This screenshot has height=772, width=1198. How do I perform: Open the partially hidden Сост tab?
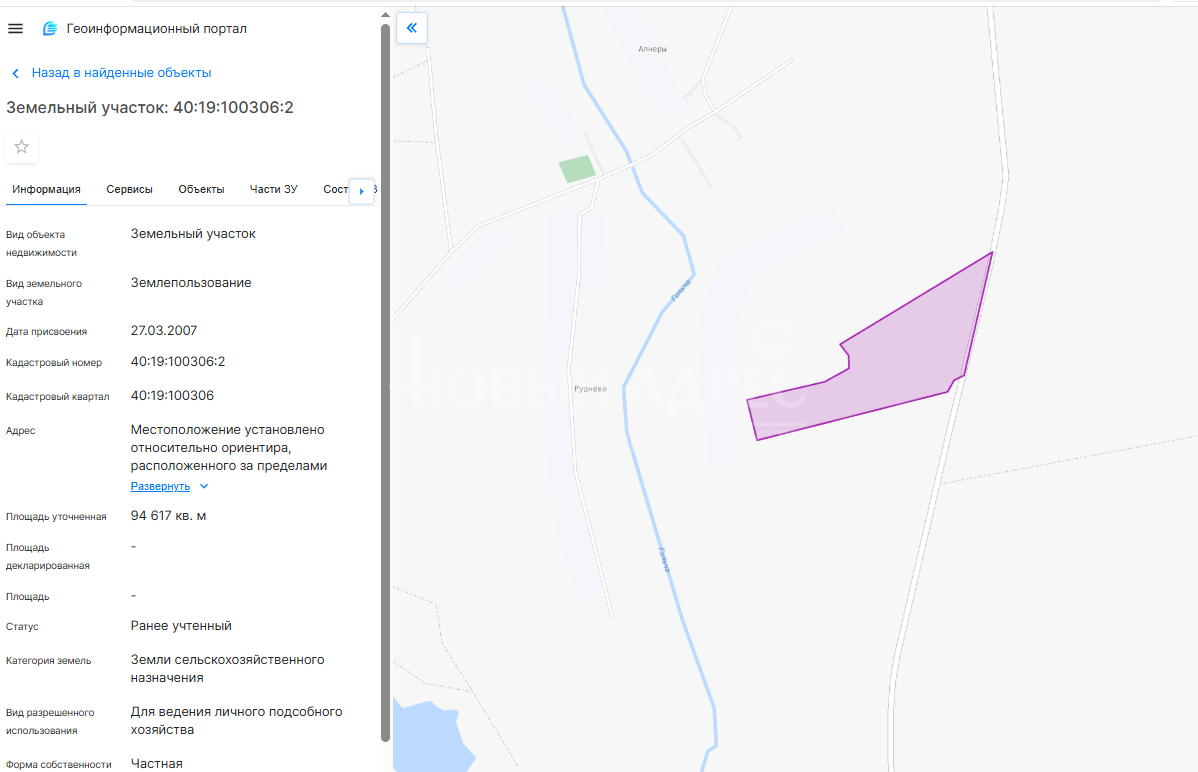pos(335,189)
